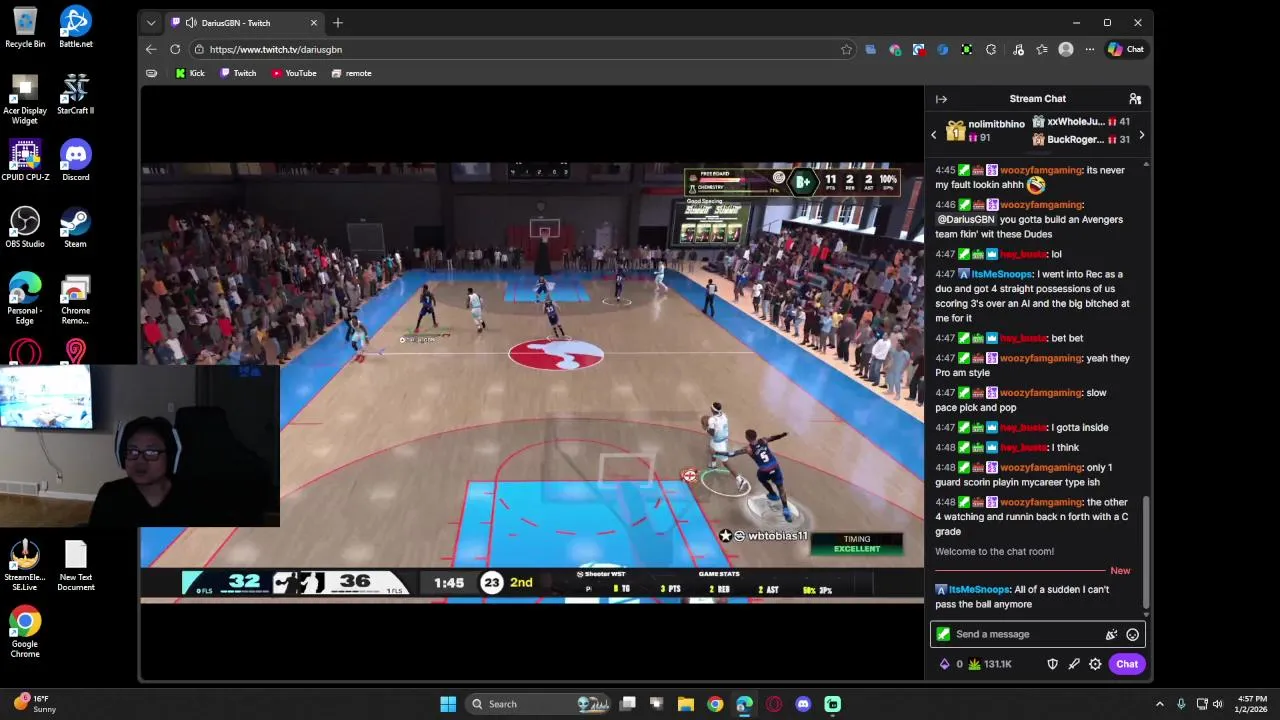Show previous gift leaderboard entry
Image resolution: width=1280 pixels, height=720 pixels.
point(933,134)
